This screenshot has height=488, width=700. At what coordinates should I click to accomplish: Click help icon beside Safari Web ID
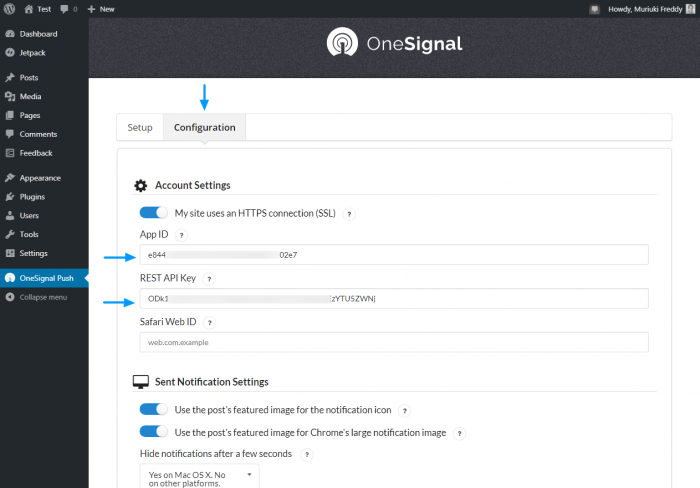click(x=209, y=322)
